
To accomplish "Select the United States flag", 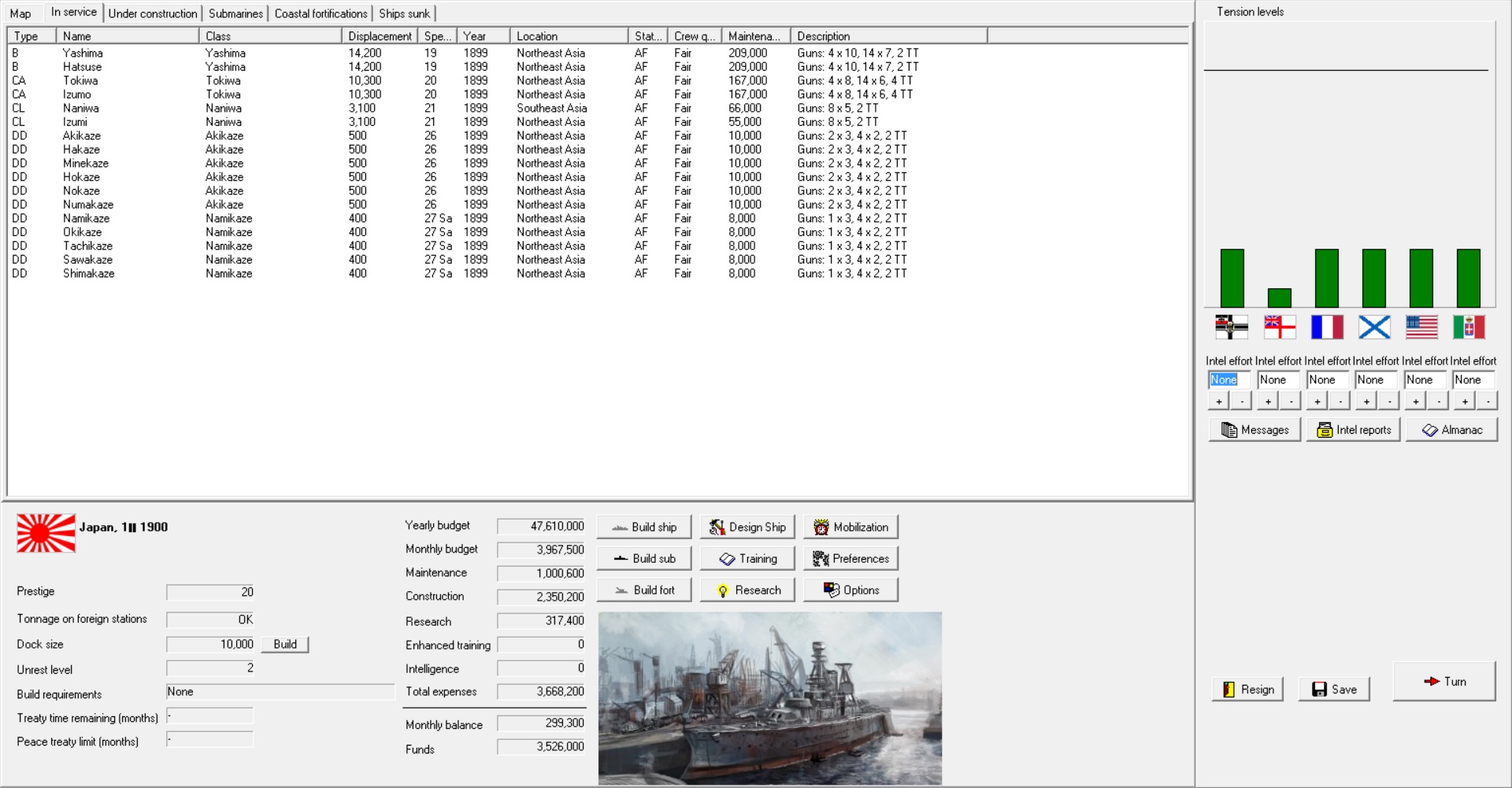I will (x=1421, y=327).
